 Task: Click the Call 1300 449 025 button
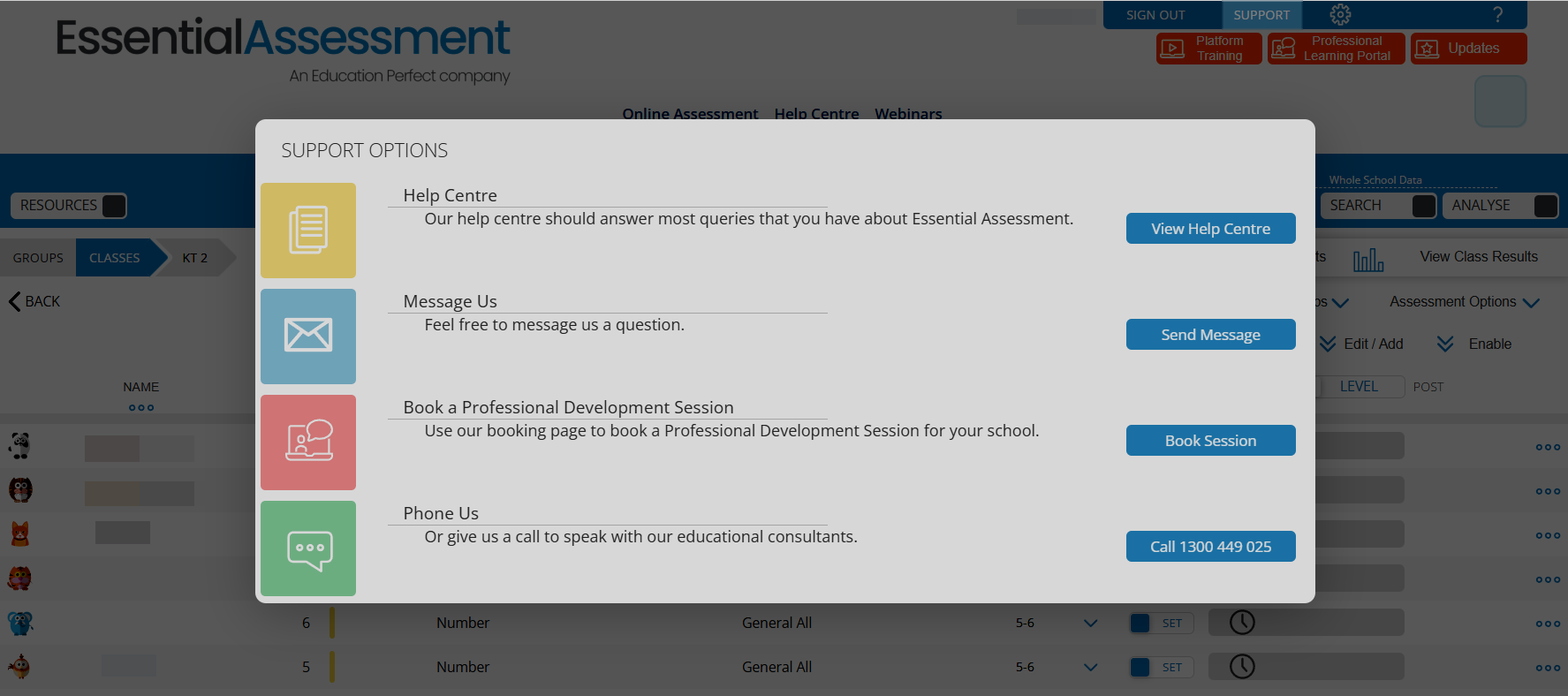click(x=1210, y=547)
